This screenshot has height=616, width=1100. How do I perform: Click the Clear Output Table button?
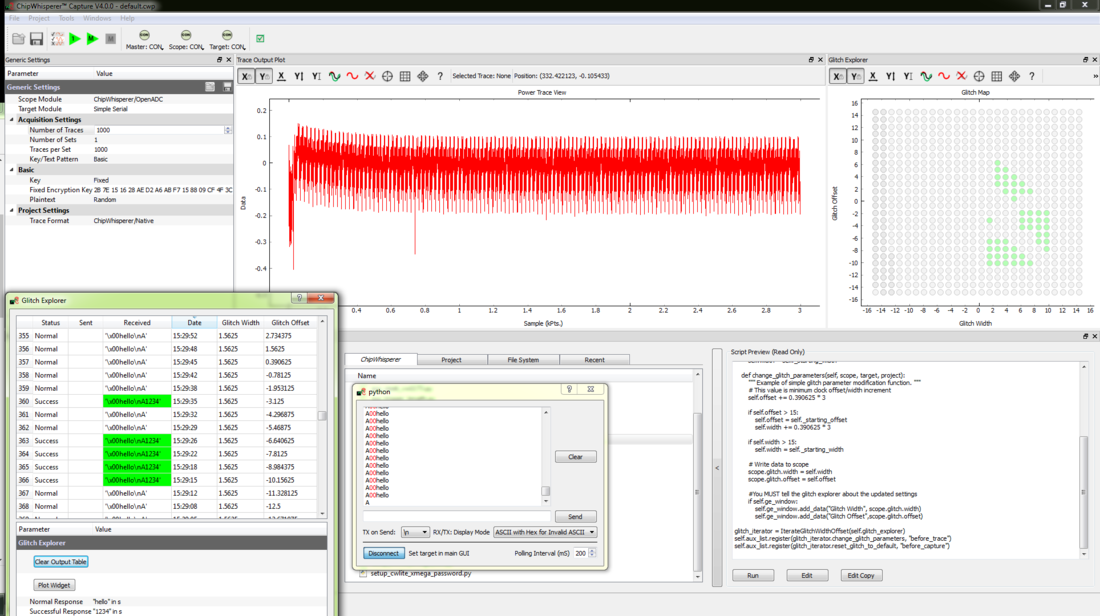[x=60, y=562]
